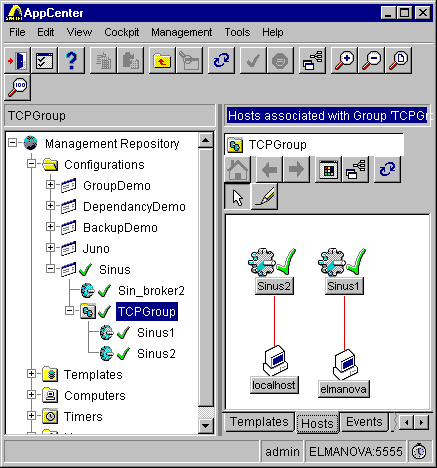437x468 pixels.
Task: Collapse the Sinus configuration
Action: (50, 268)
